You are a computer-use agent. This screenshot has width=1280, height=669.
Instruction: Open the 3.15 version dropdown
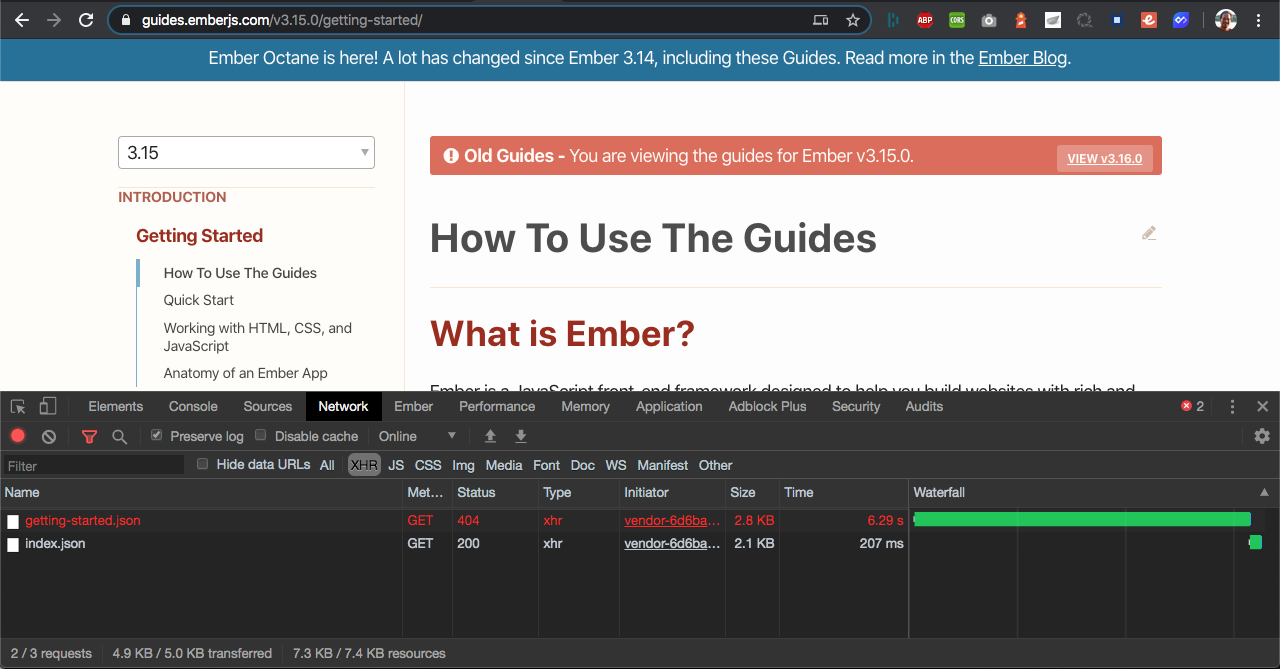click(246, 152)
